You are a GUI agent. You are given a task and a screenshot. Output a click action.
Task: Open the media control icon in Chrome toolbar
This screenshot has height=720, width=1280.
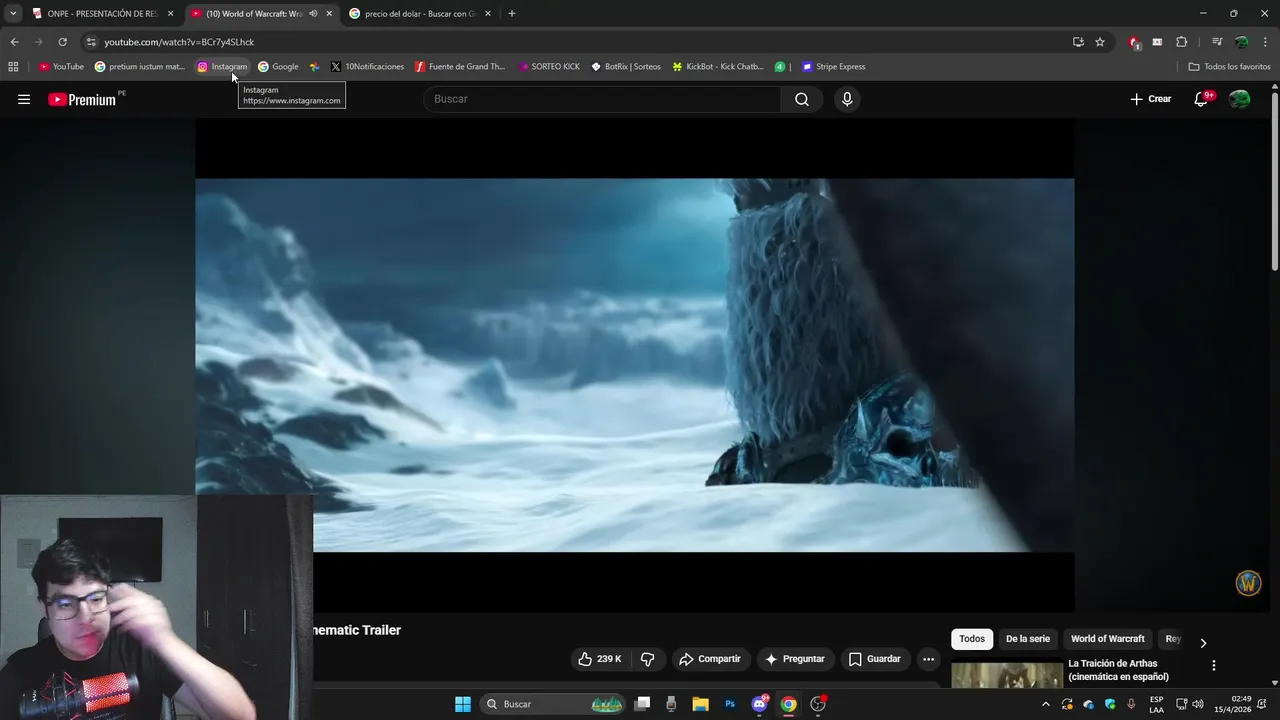pos(1217,42)
